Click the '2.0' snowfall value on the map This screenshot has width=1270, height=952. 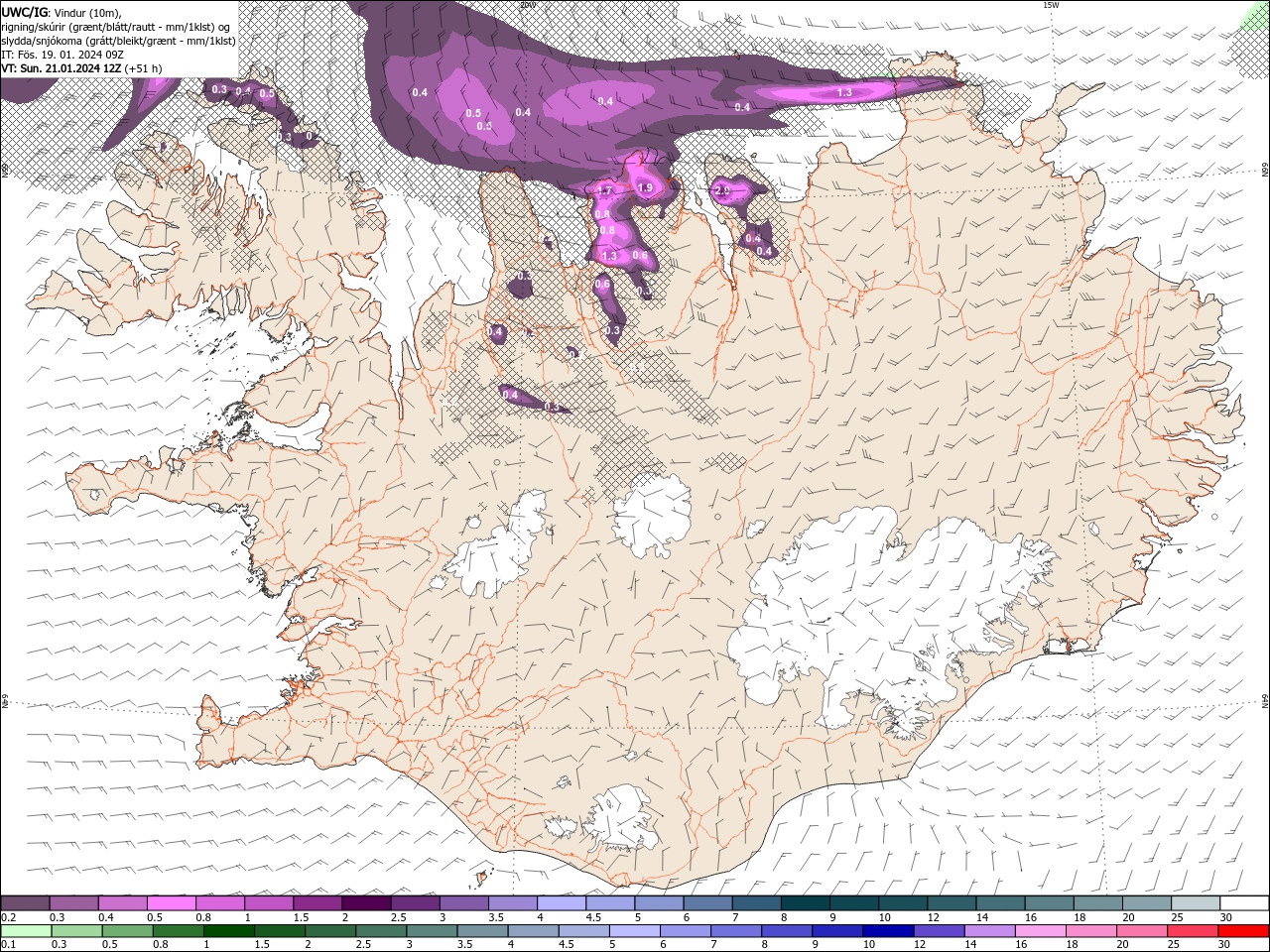click(722, 190)
